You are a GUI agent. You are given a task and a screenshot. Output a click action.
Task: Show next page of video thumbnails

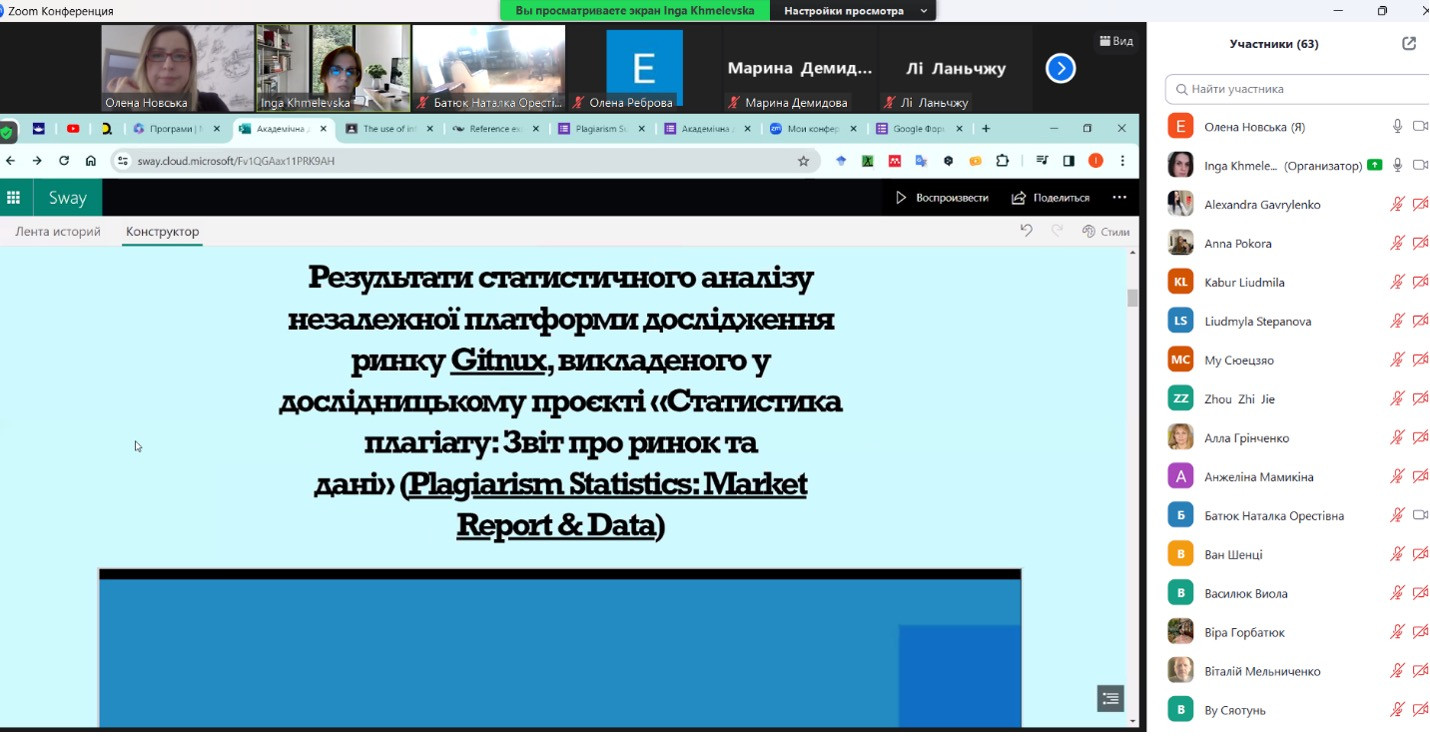pos(1060,68)
